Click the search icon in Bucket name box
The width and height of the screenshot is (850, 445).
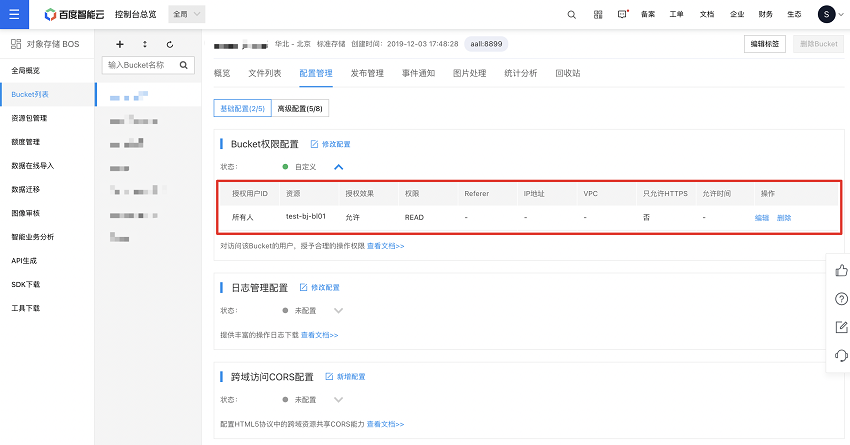[184, 65]
